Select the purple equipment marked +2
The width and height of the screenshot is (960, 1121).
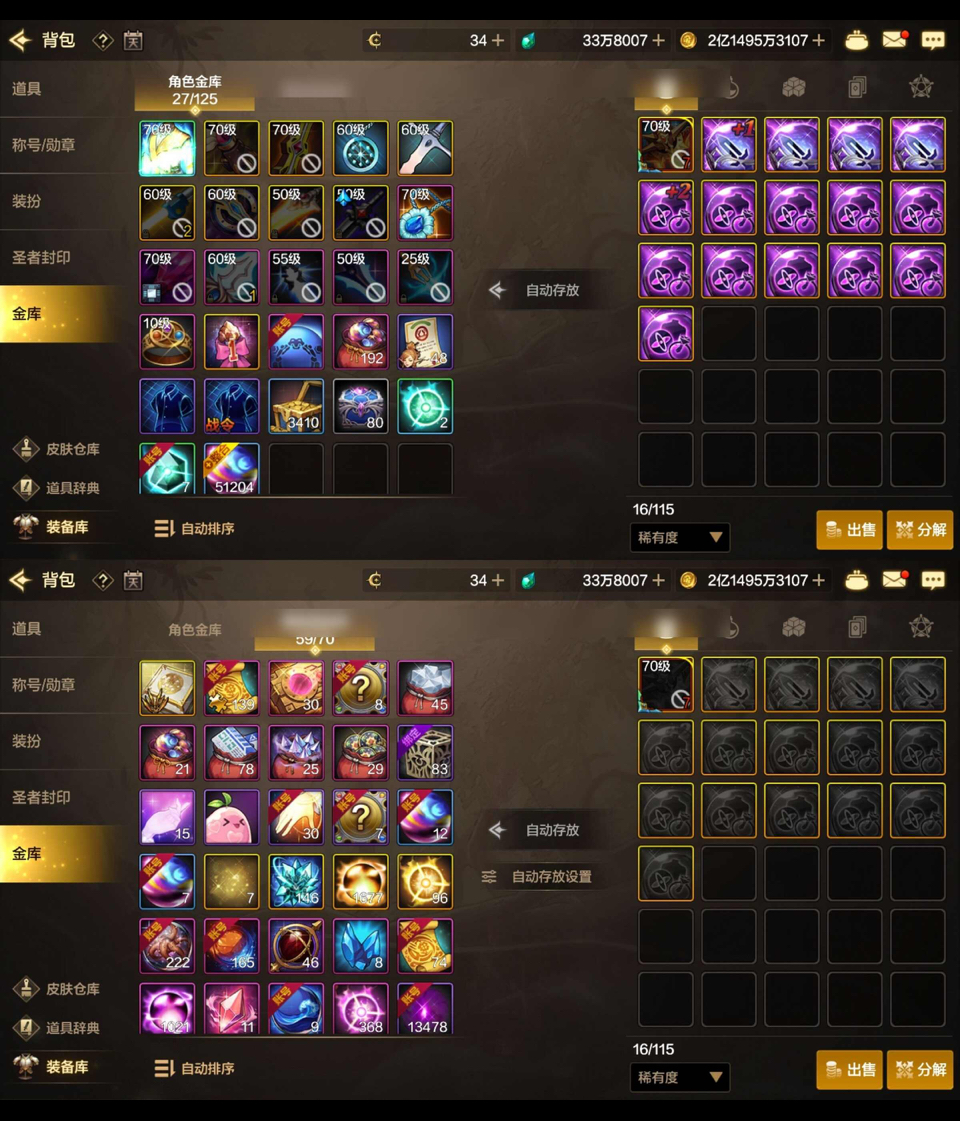665,208
